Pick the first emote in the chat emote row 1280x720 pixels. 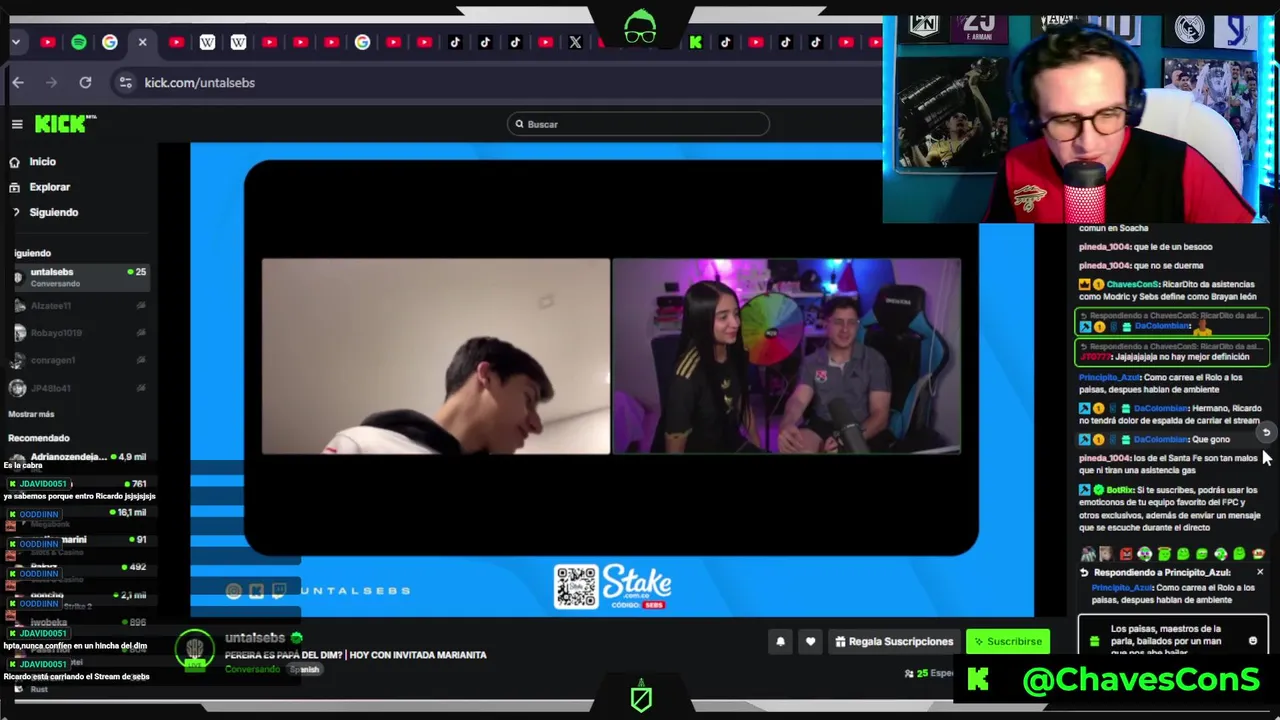coord(1088,554)
